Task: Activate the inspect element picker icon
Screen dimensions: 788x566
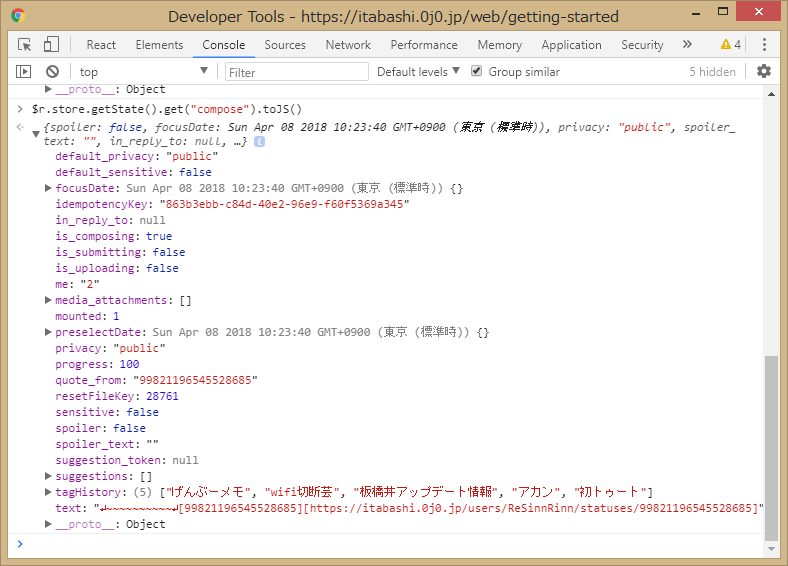Action: (25, 45)
